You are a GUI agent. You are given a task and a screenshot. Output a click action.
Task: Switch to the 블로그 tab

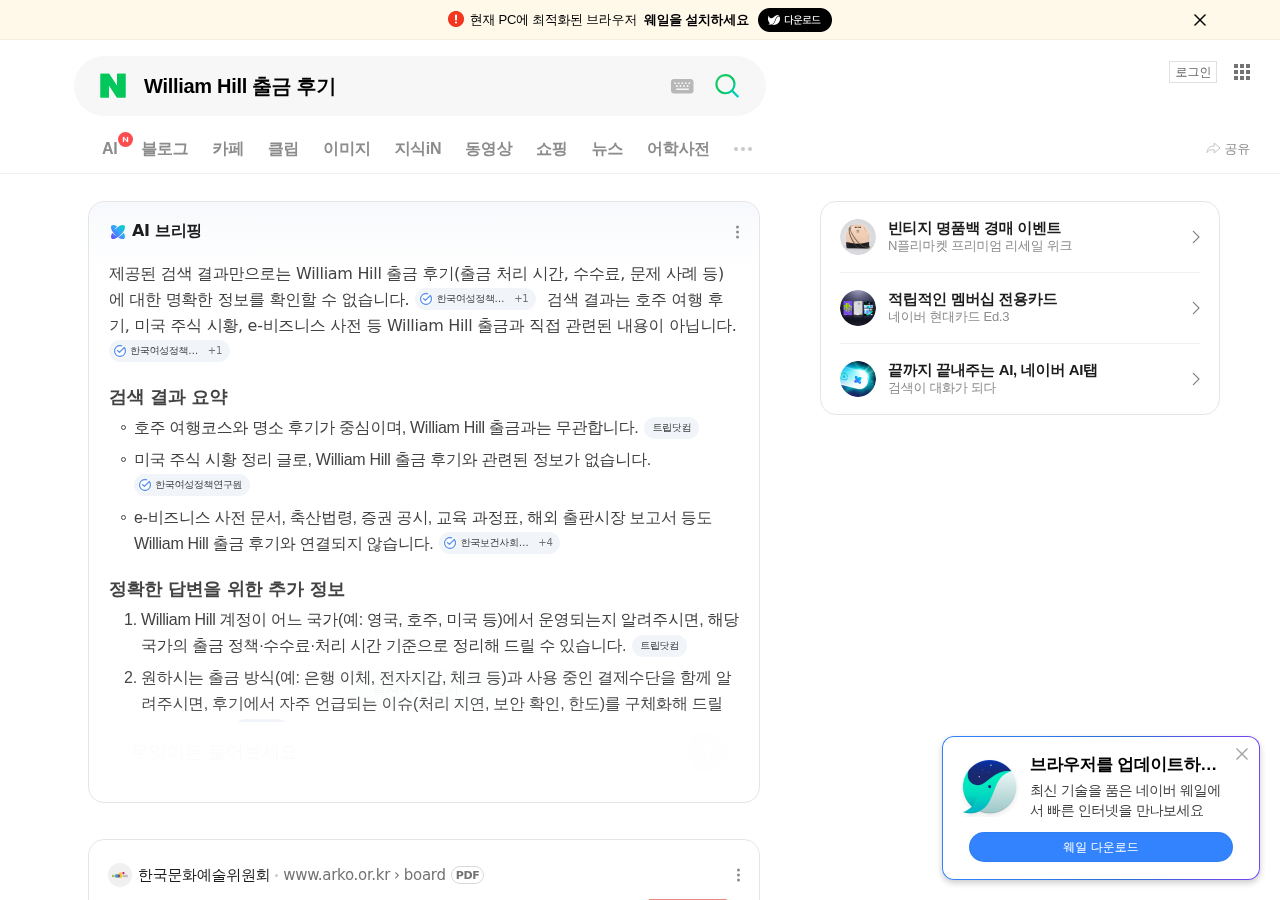point(165,149)
